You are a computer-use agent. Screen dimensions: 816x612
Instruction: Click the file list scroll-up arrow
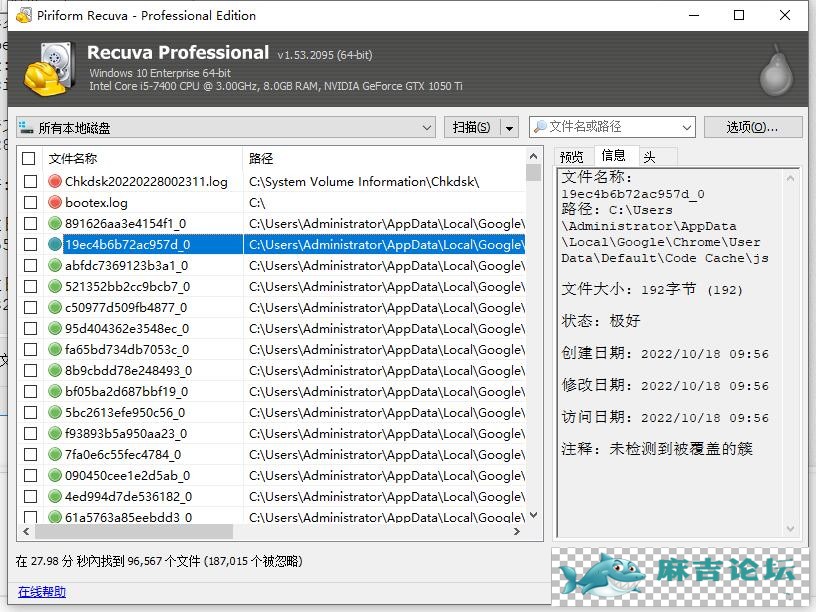[533, 156]
